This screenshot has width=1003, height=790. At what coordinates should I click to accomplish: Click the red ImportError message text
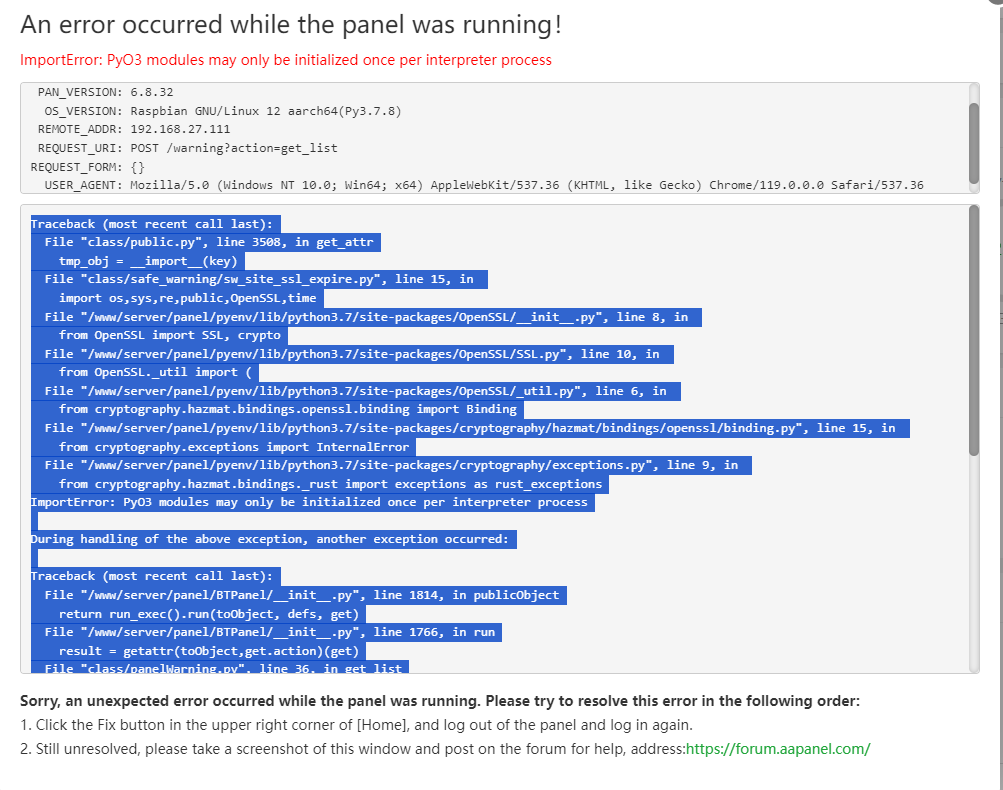pos(285,60)
